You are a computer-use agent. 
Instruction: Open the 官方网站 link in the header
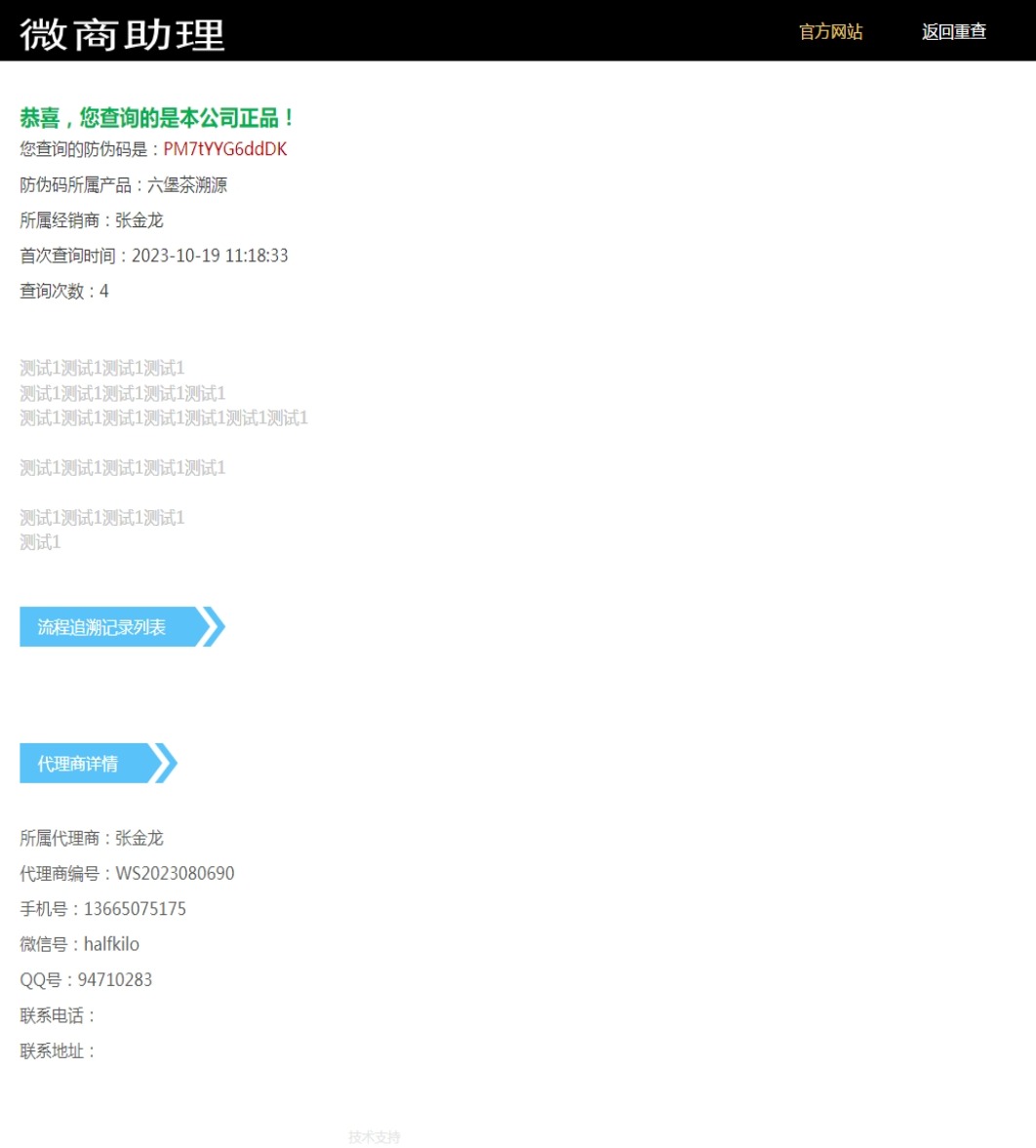click(830, 31)
